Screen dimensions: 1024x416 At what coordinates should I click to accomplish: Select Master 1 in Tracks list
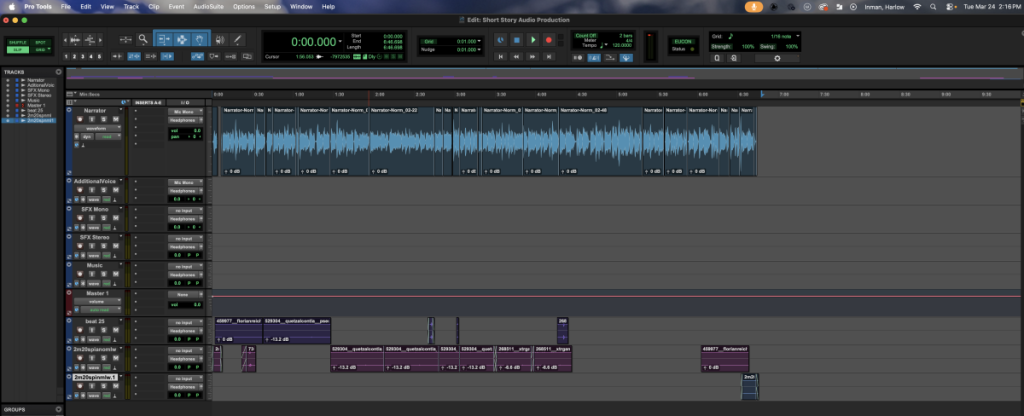[36, 105]
